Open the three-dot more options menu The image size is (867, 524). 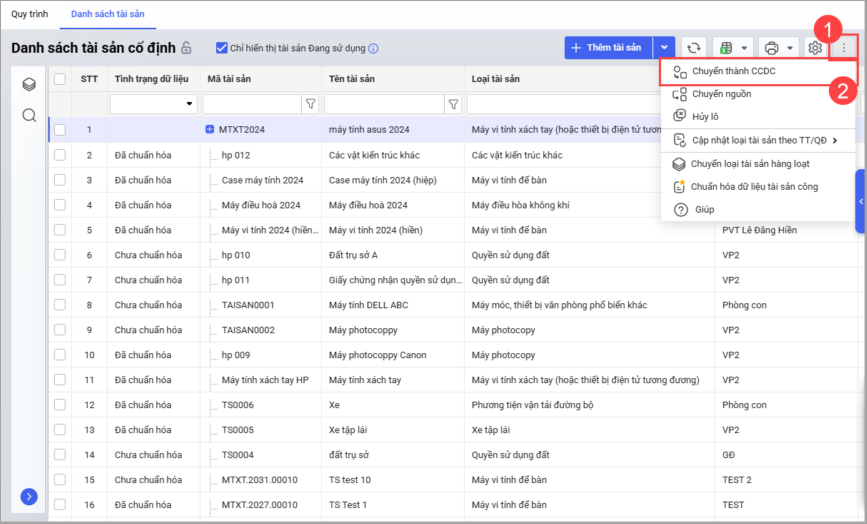(x=844, y=48)
